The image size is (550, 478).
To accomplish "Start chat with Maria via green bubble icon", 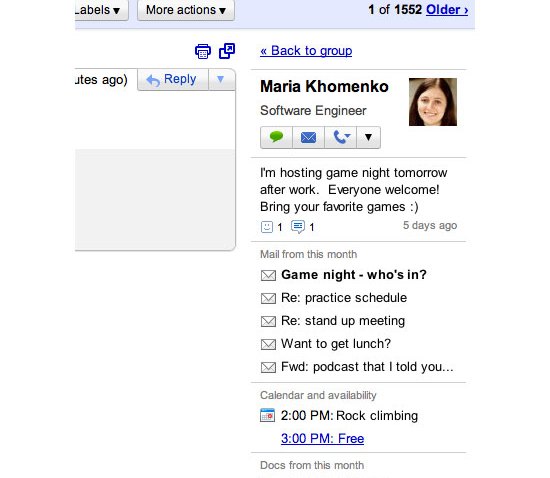I will click(x=276, y=137).
